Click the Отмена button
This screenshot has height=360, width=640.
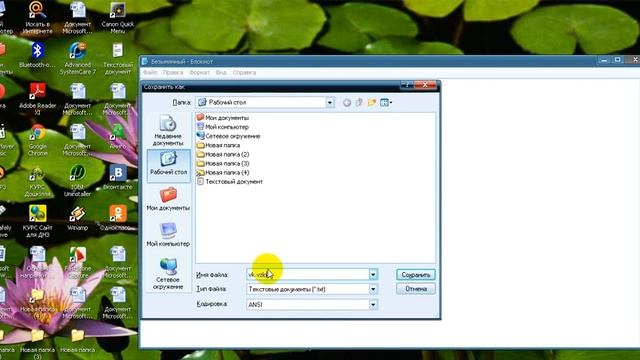pyautogui.click(x=416, y=289)
